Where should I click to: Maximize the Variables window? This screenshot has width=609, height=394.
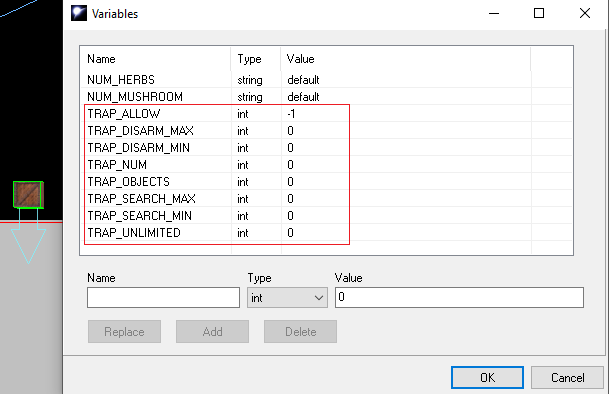click(539, 14)
